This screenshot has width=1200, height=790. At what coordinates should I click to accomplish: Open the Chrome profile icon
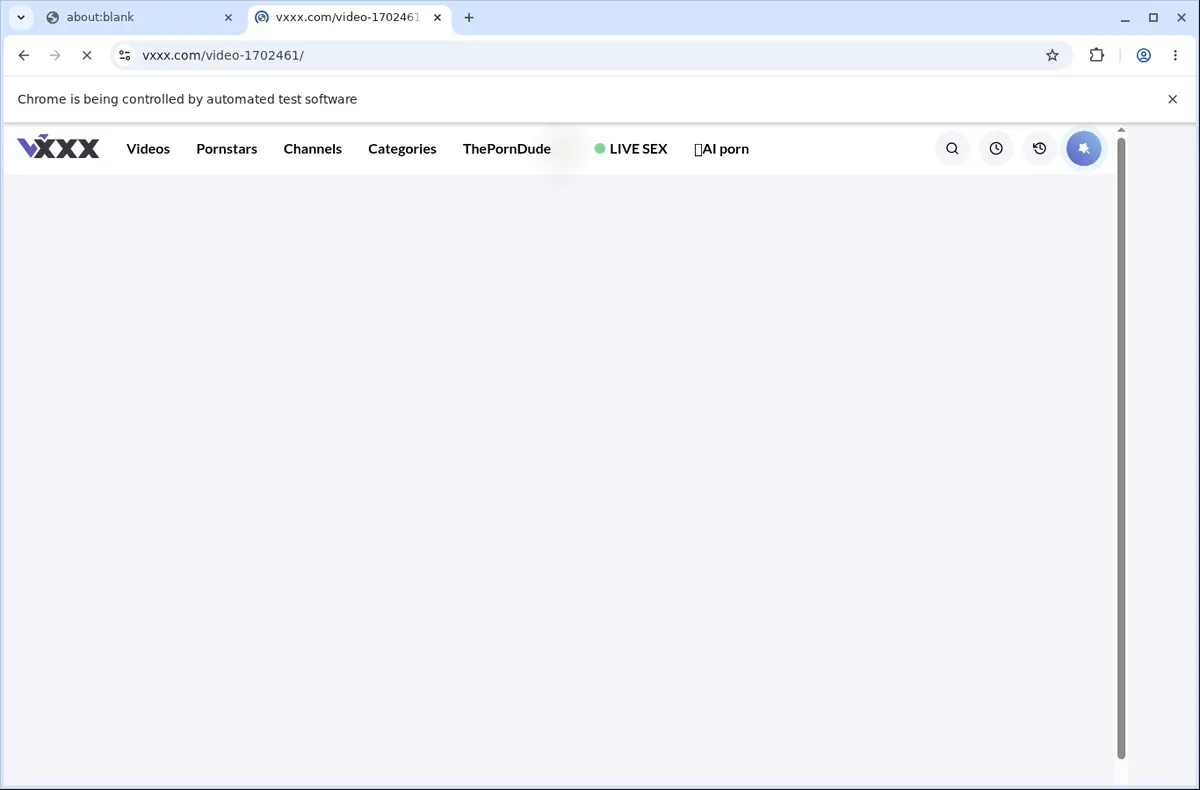coord(1143,56)
